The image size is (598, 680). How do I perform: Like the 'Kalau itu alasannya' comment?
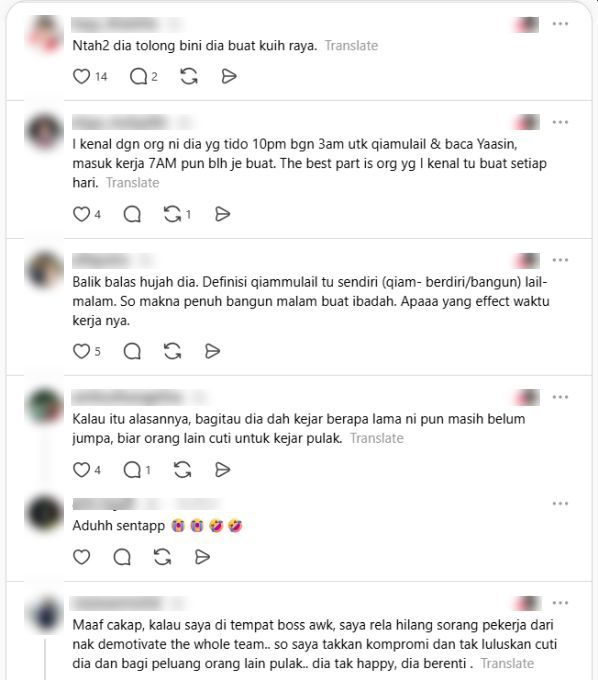click(81, 470)
